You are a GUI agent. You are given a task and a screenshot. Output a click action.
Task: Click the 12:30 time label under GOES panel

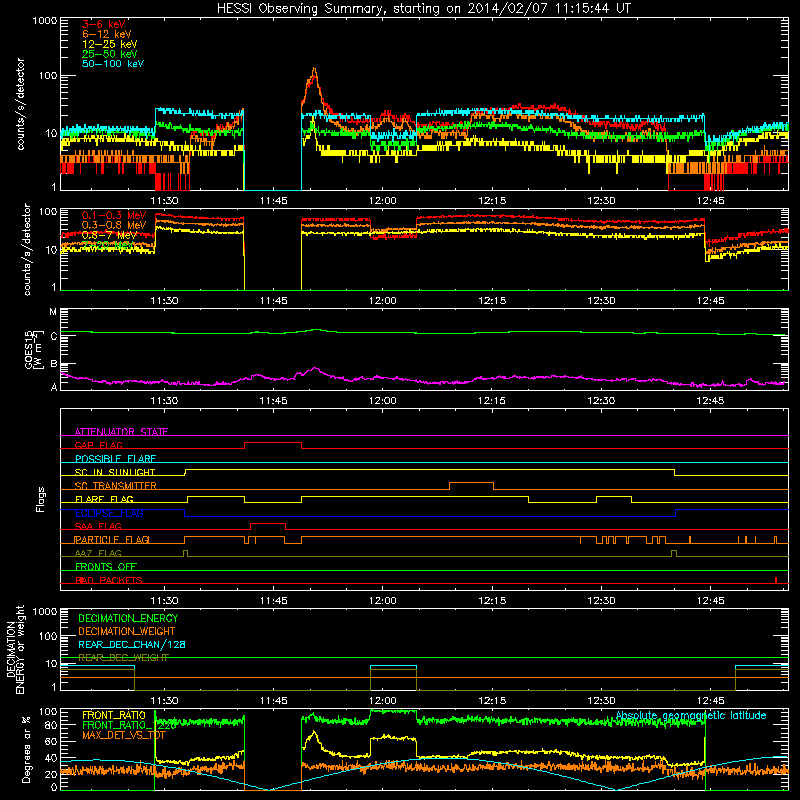[601, 401]
